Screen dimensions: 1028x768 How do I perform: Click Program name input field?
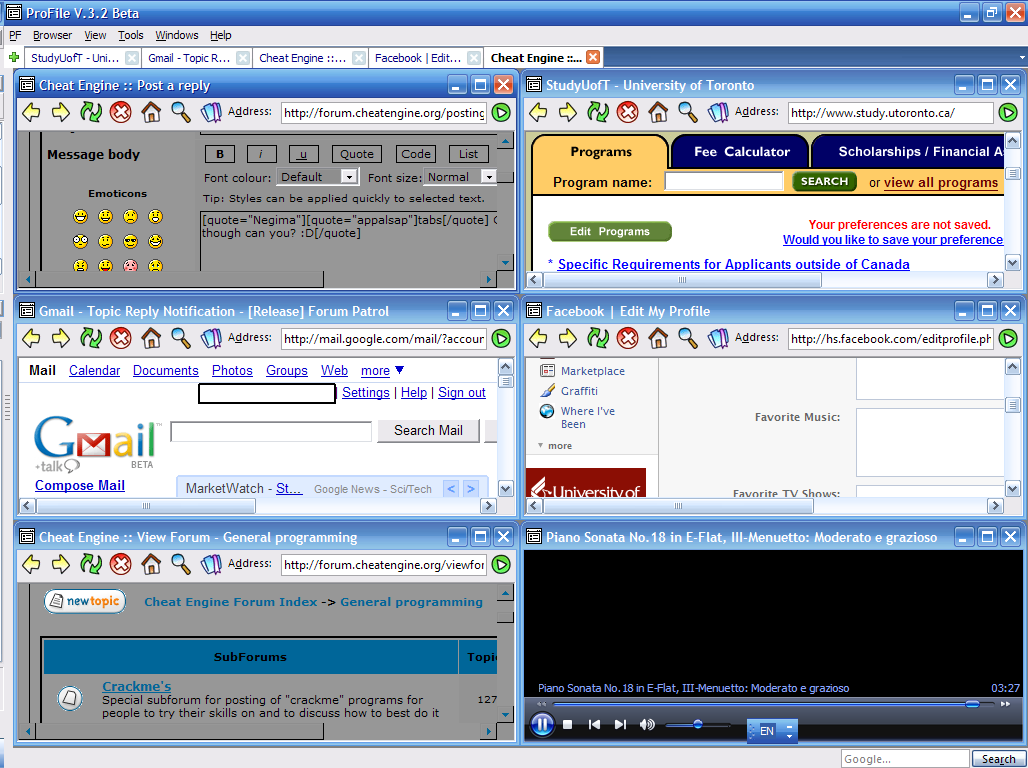coord(724,182)
